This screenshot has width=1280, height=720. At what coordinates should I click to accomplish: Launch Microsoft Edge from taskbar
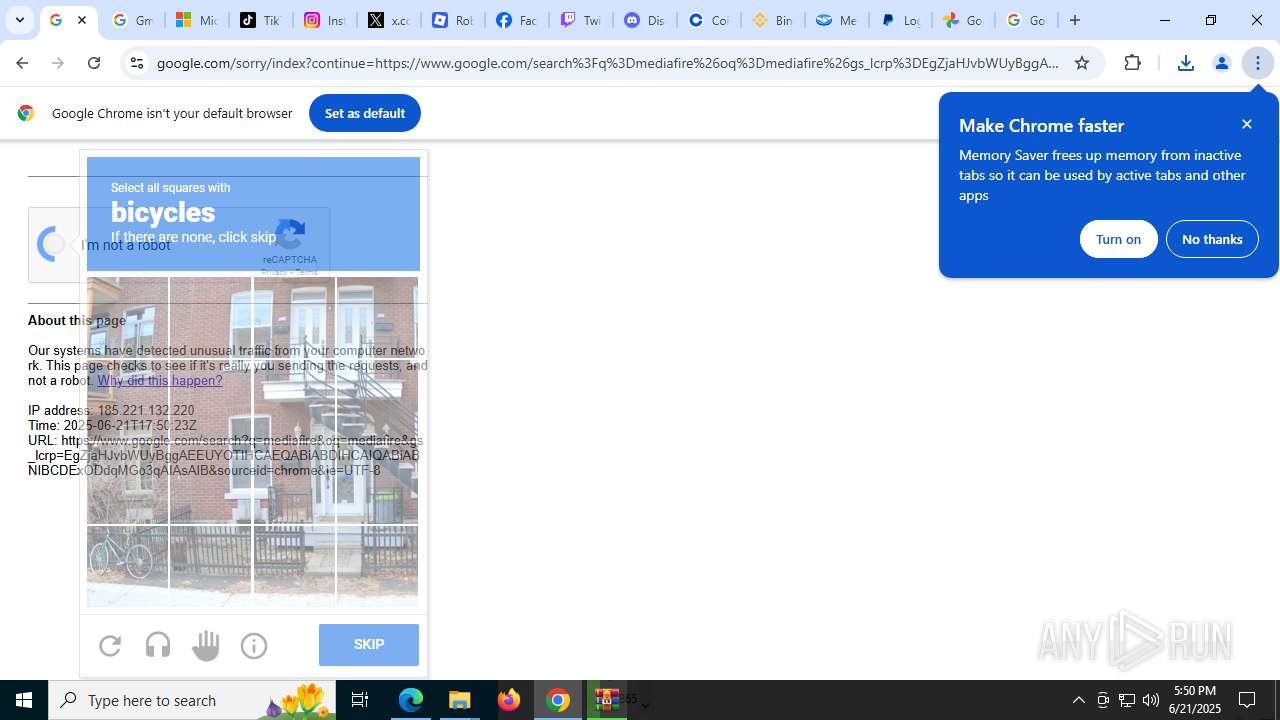tap(411, 700)
